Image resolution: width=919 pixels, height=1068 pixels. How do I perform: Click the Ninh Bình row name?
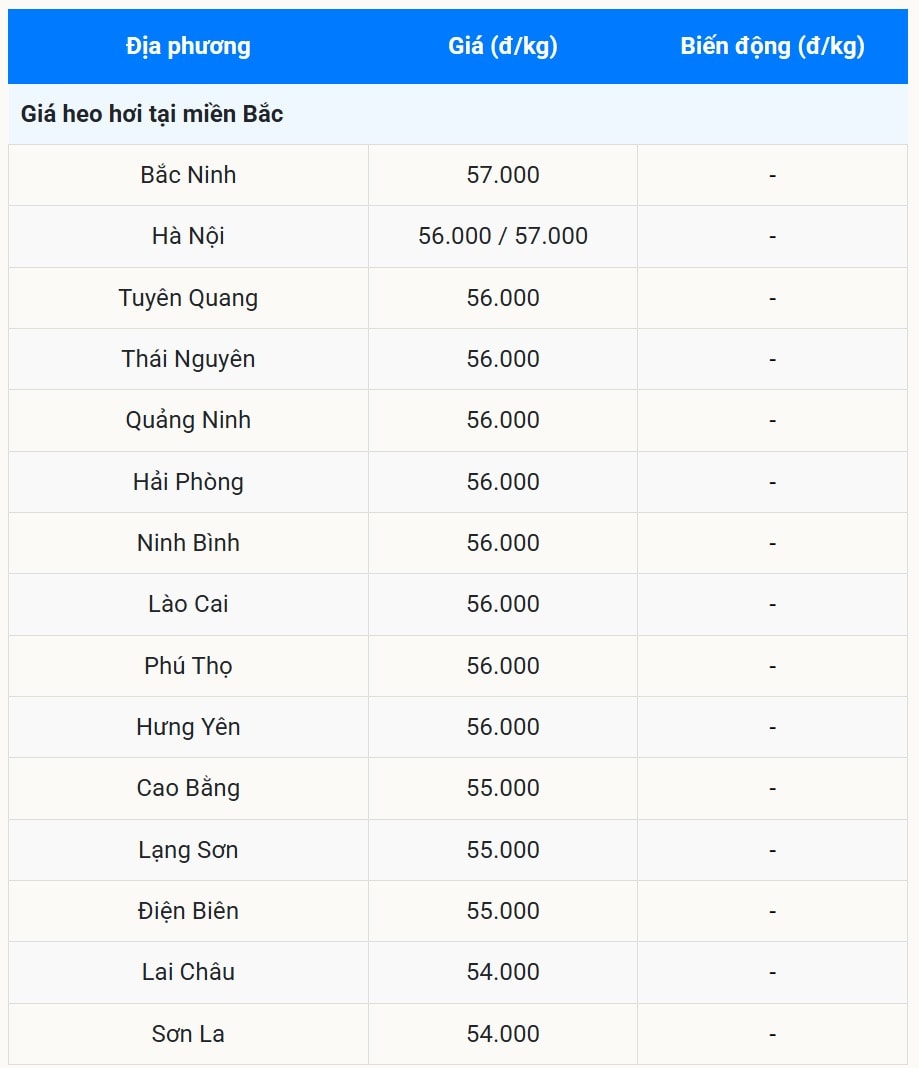coord(188,543)
